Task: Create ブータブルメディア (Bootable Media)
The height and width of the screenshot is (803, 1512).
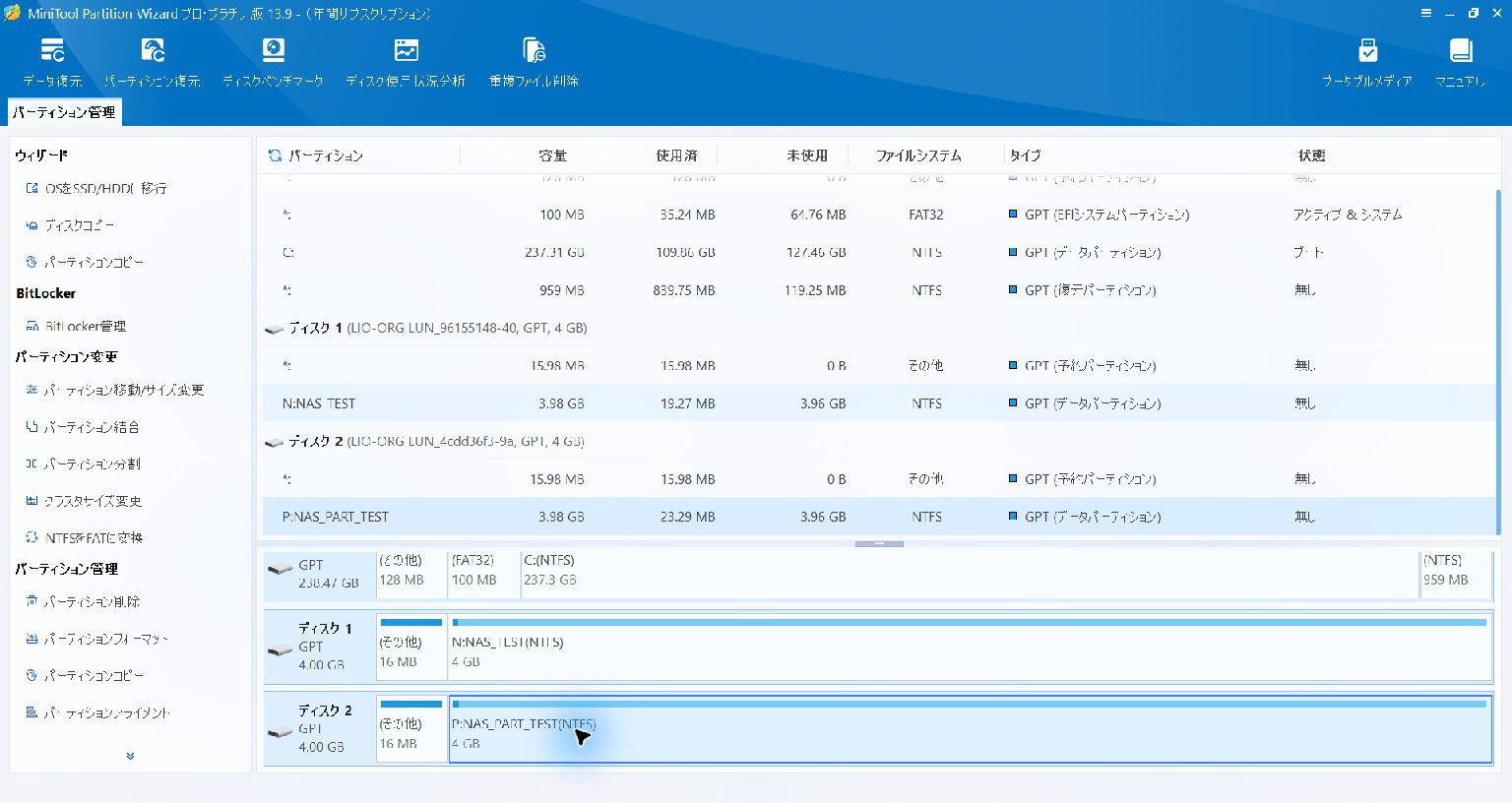Action: pyautogui.click(x=1366, y=63)
